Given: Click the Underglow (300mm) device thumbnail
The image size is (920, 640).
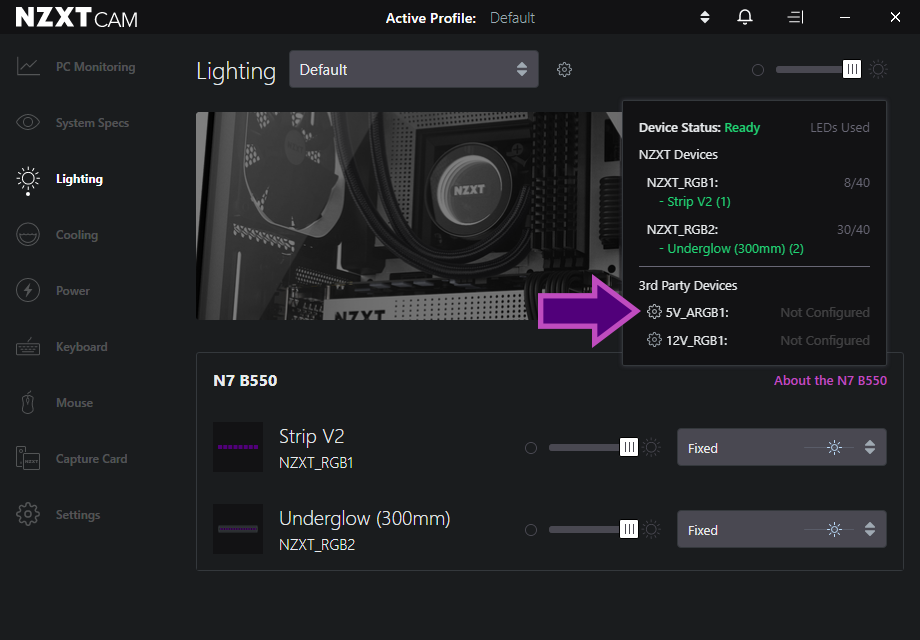Looking at the screenshot, I should [238, 529].
